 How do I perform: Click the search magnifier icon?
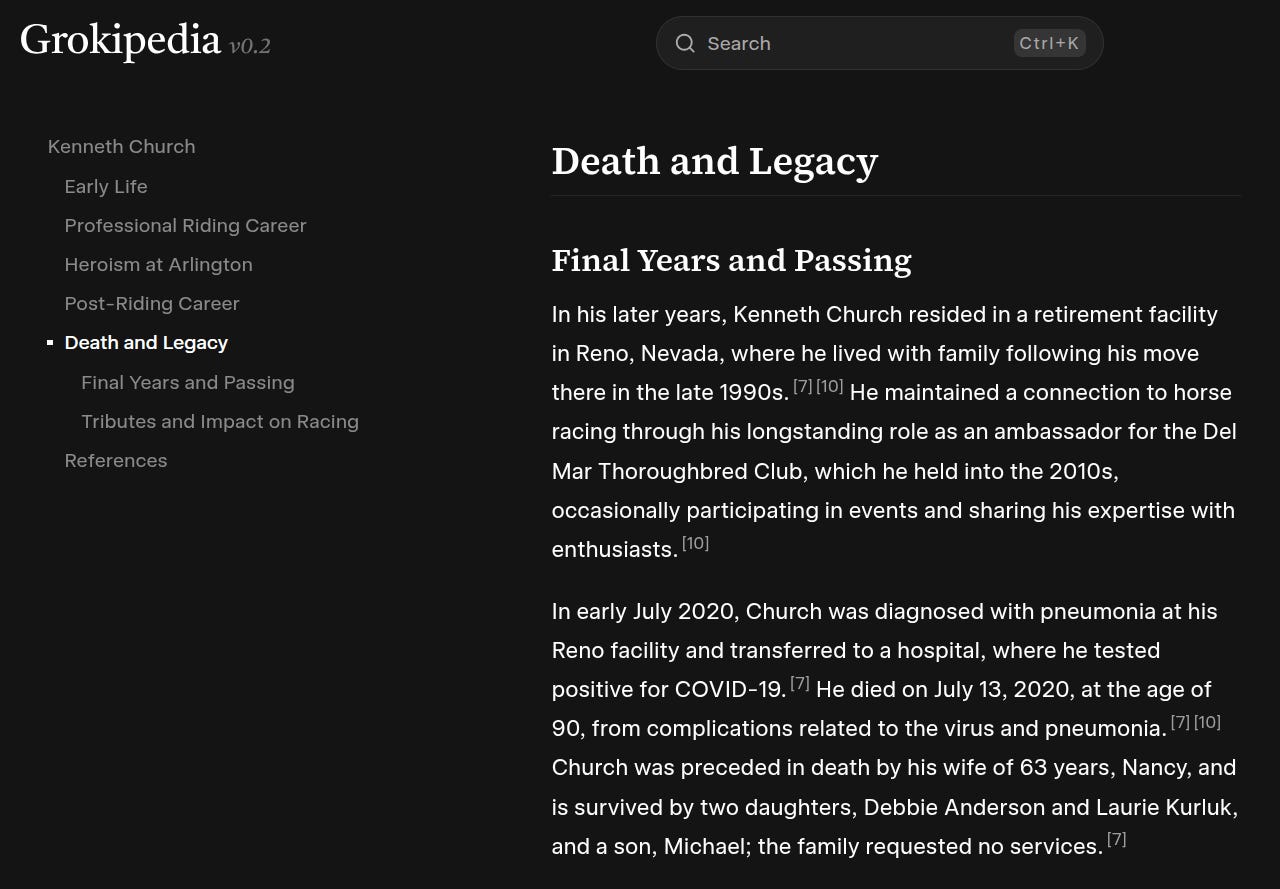(x=685, y=43)
